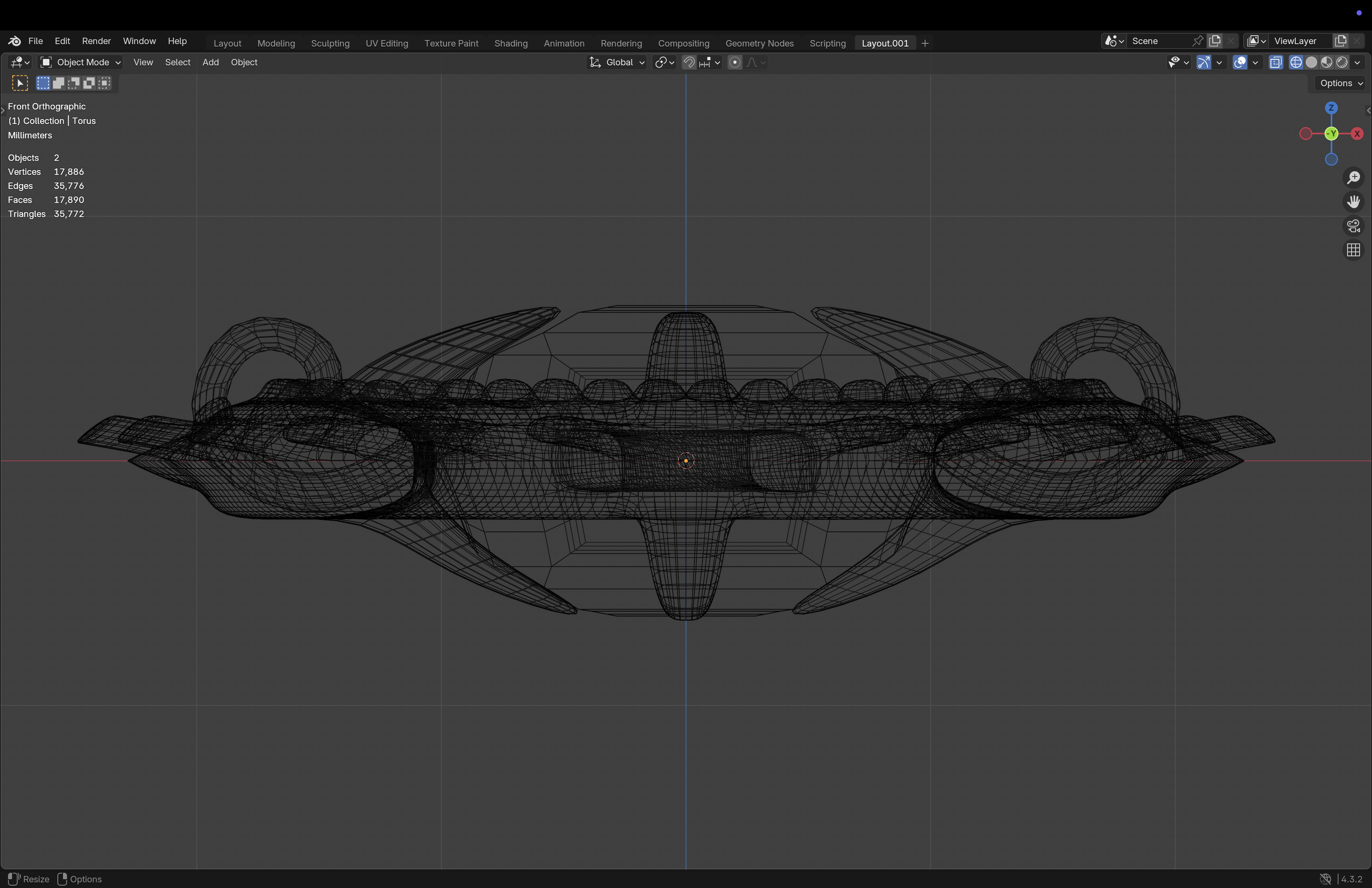The image size is (1372, 888).
Task: Open the Sculpting workspace tab
Action: pyautogui.click(x=330, y=43)
